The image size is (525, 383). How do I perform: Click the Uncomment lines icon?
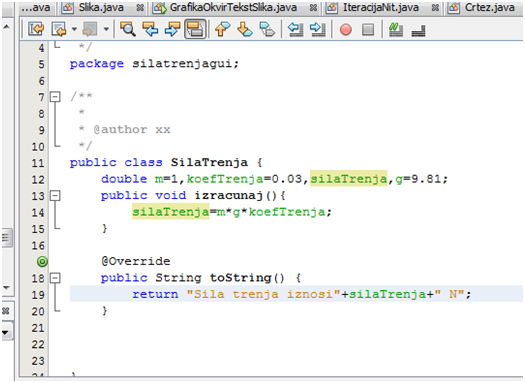coord(418,31)
